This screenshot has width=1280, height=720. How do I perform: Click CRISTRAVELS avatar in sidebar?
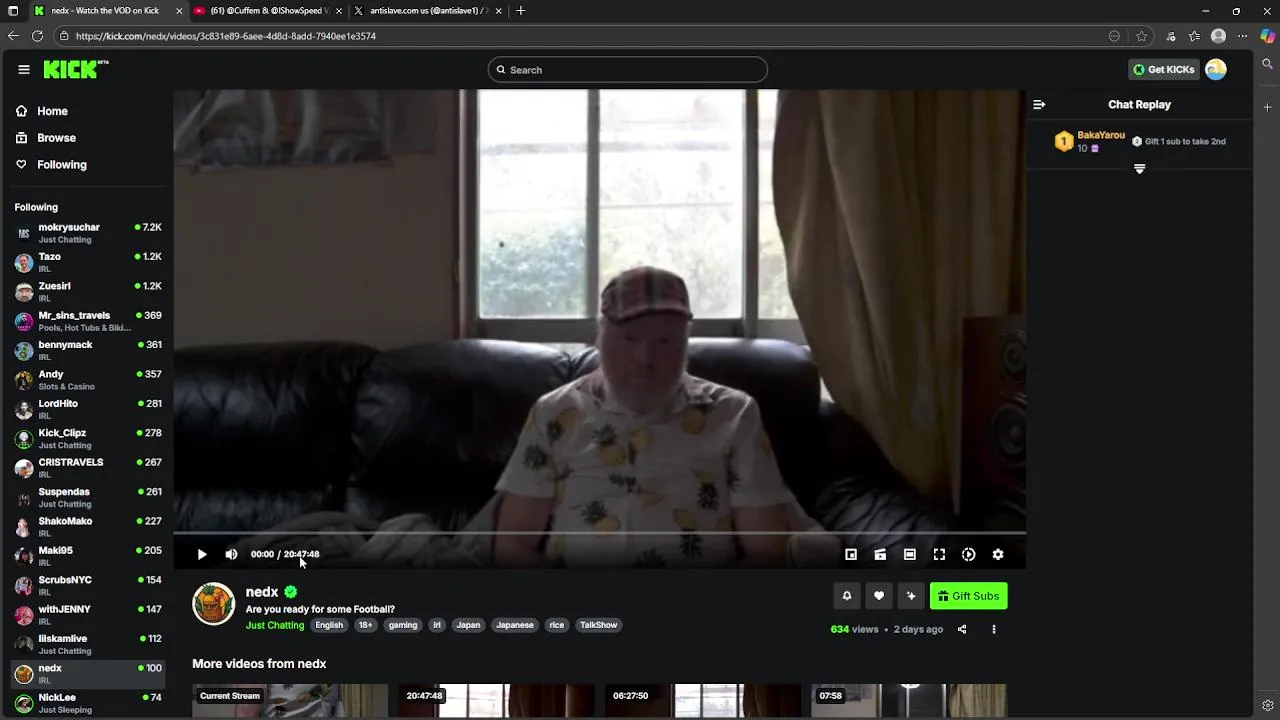click(24, 468)
